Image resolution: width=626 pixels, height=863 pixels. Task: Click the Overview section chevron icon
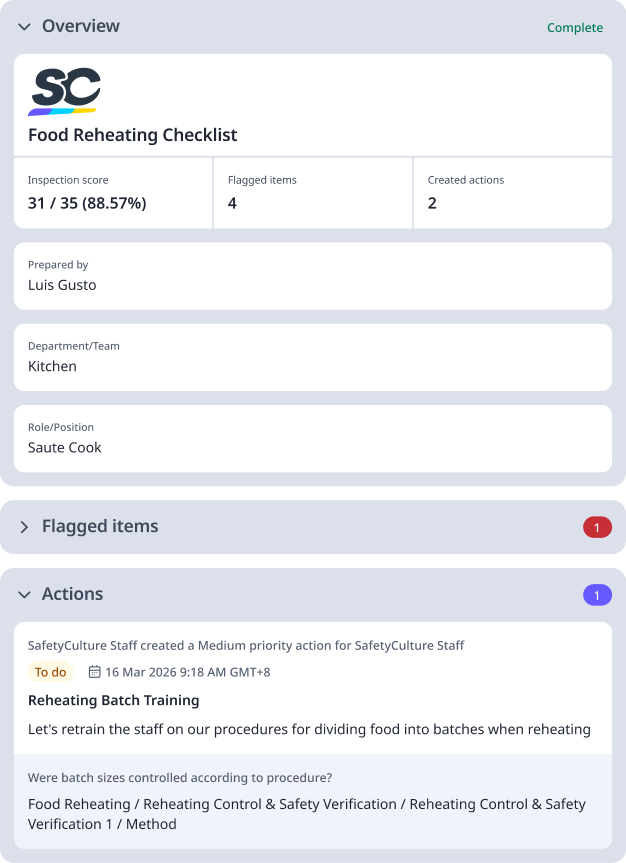pos(23,27)
